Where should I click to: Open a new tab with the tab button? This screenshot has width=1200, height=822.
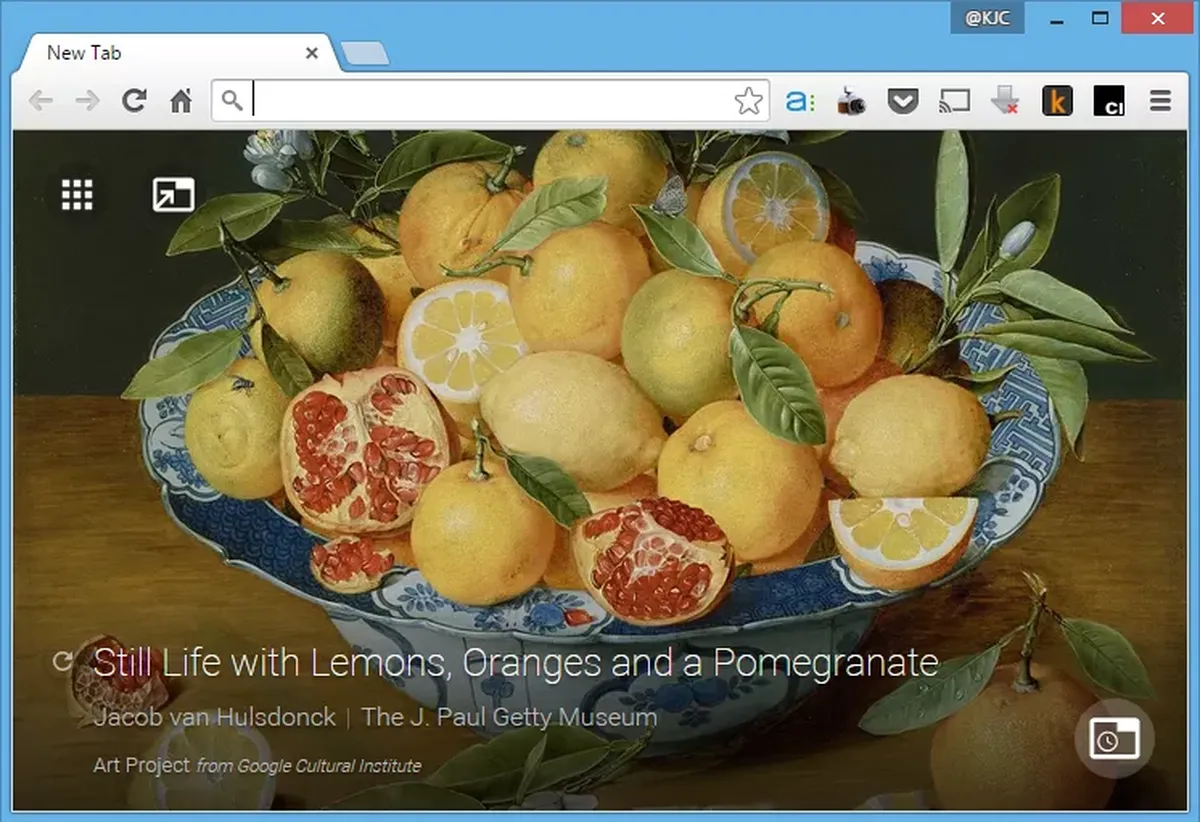coord(365,55)
